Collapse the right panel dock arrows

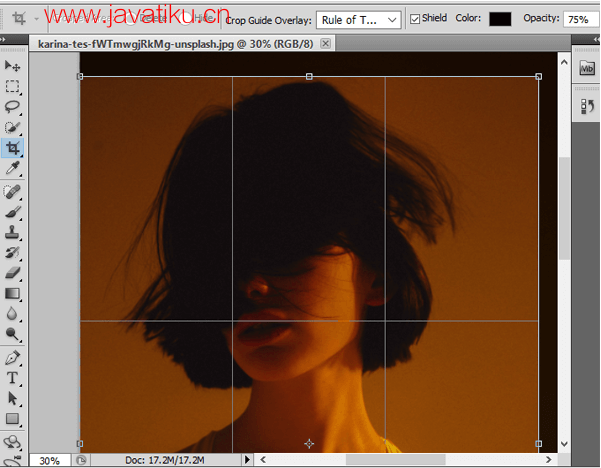click(596, 39)
